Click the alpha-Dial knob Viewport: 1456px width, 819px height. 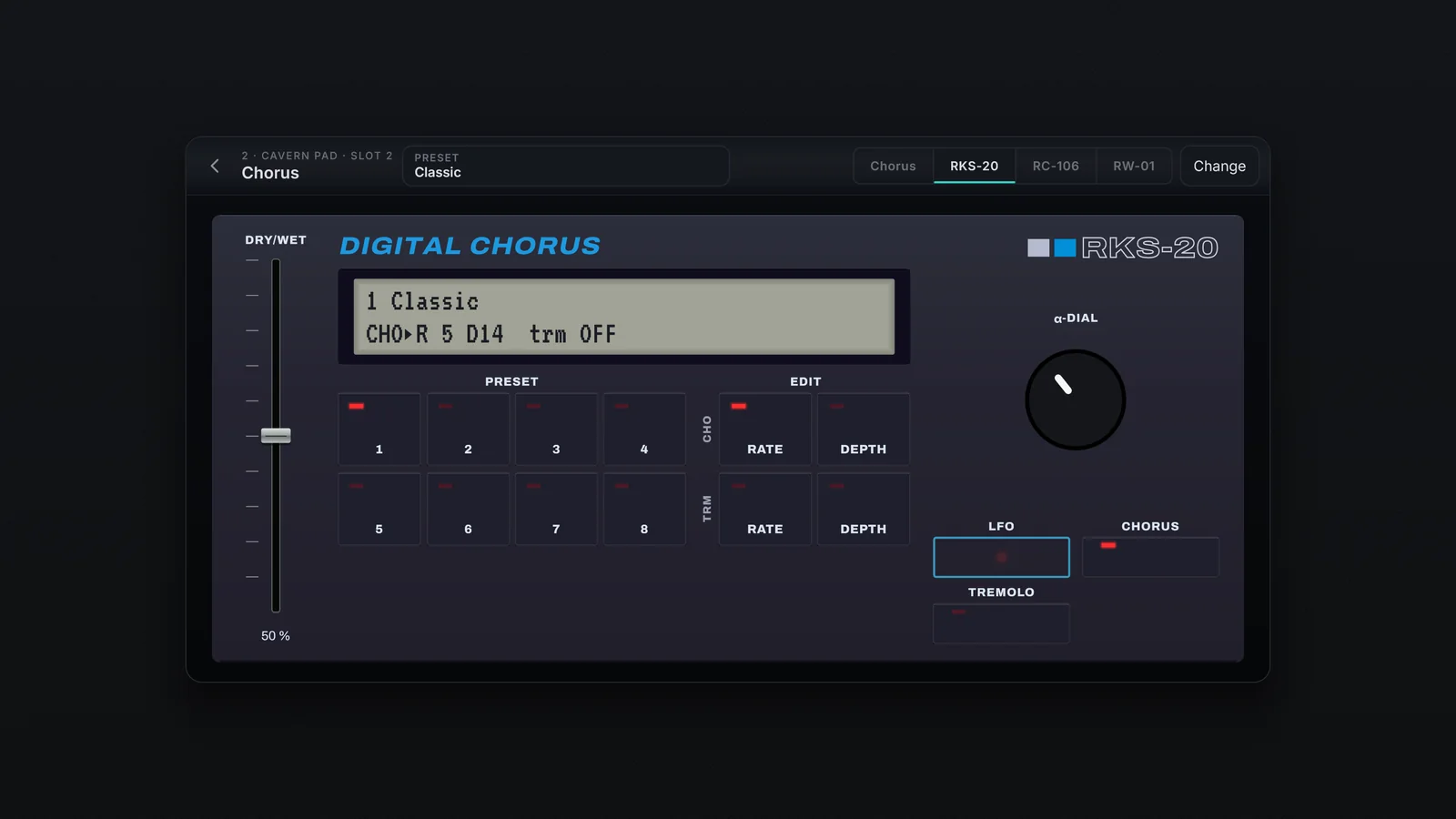coord(1076,399)
